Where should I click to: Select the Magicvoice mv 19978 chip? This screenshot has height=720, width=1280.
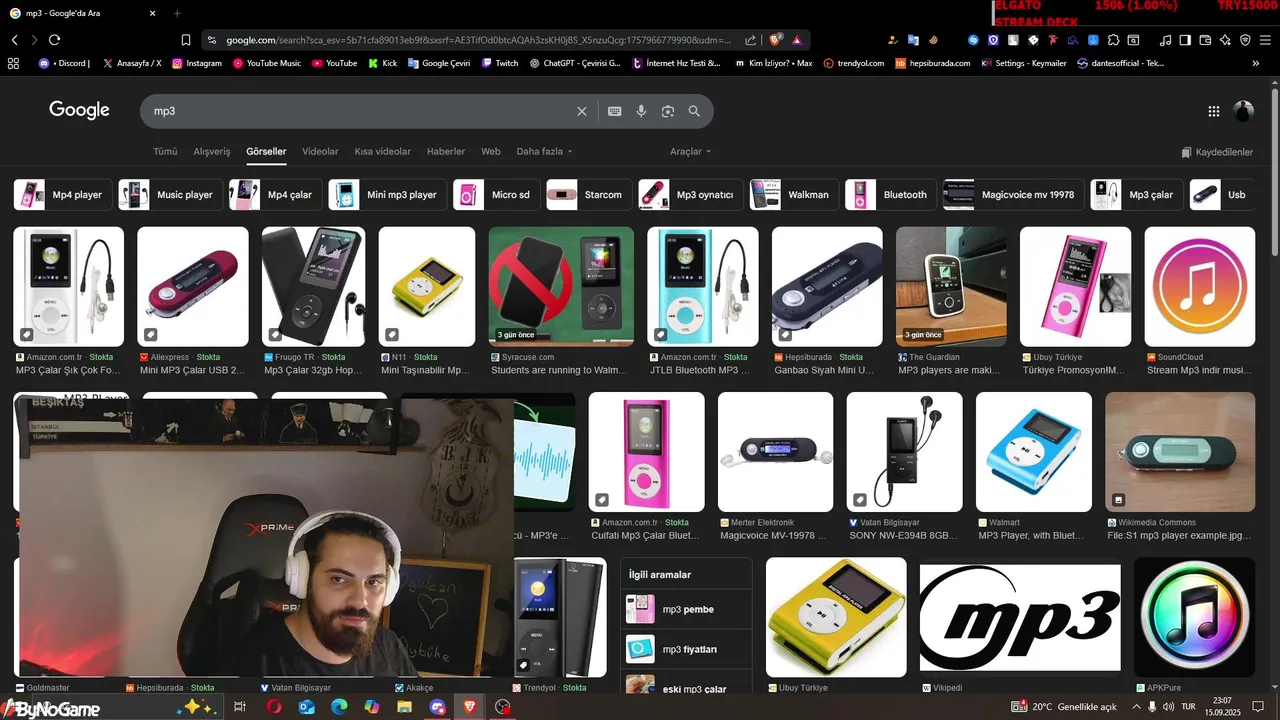tap(1013, 195)
